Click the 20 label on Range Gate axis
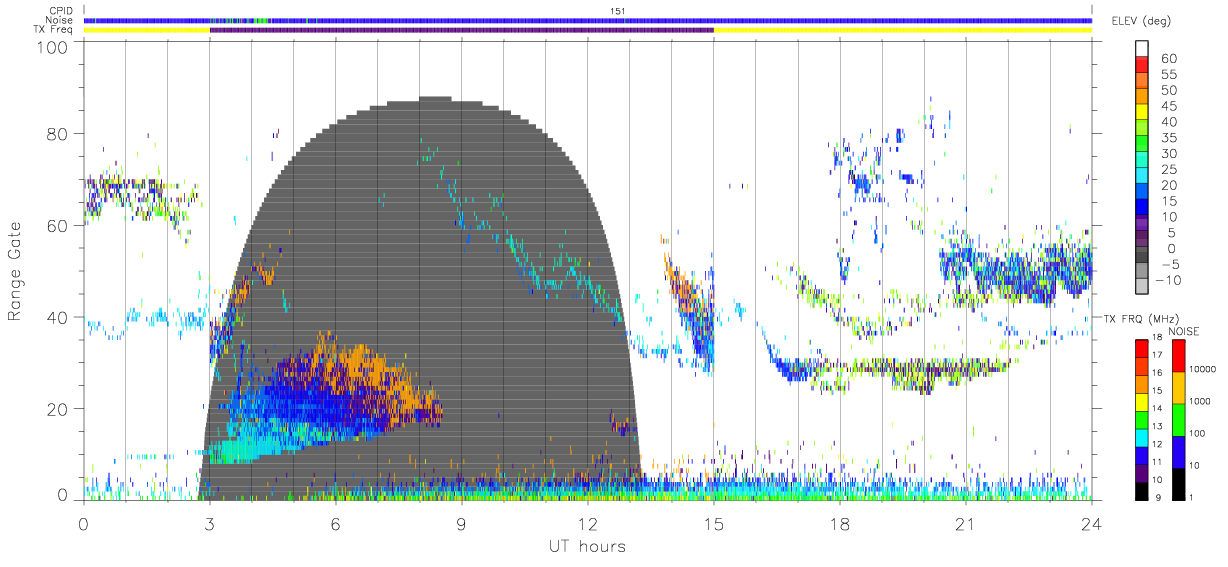 58,409
